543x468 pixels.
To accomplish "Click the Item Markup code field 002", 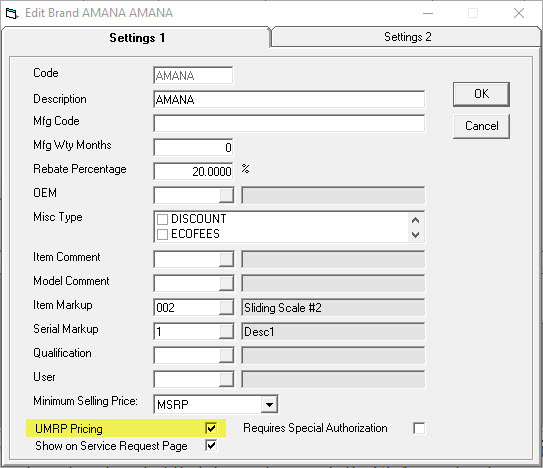I will (186, 307).
